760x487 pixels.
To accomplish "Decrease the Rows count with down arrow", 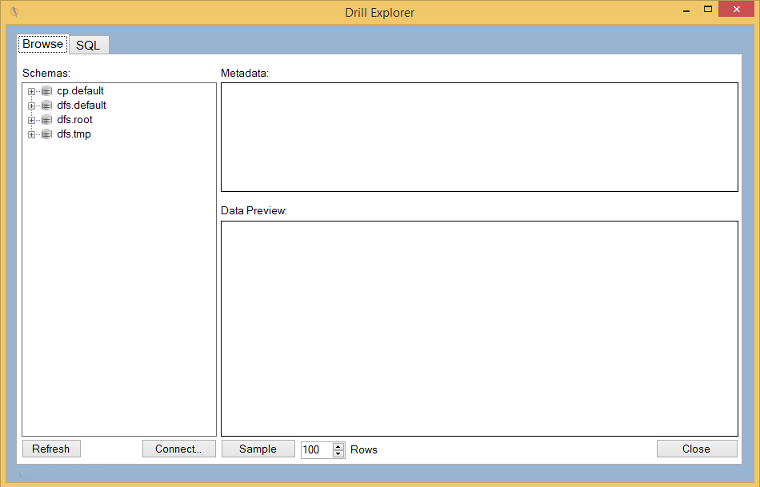I will [x=338, y=454].
